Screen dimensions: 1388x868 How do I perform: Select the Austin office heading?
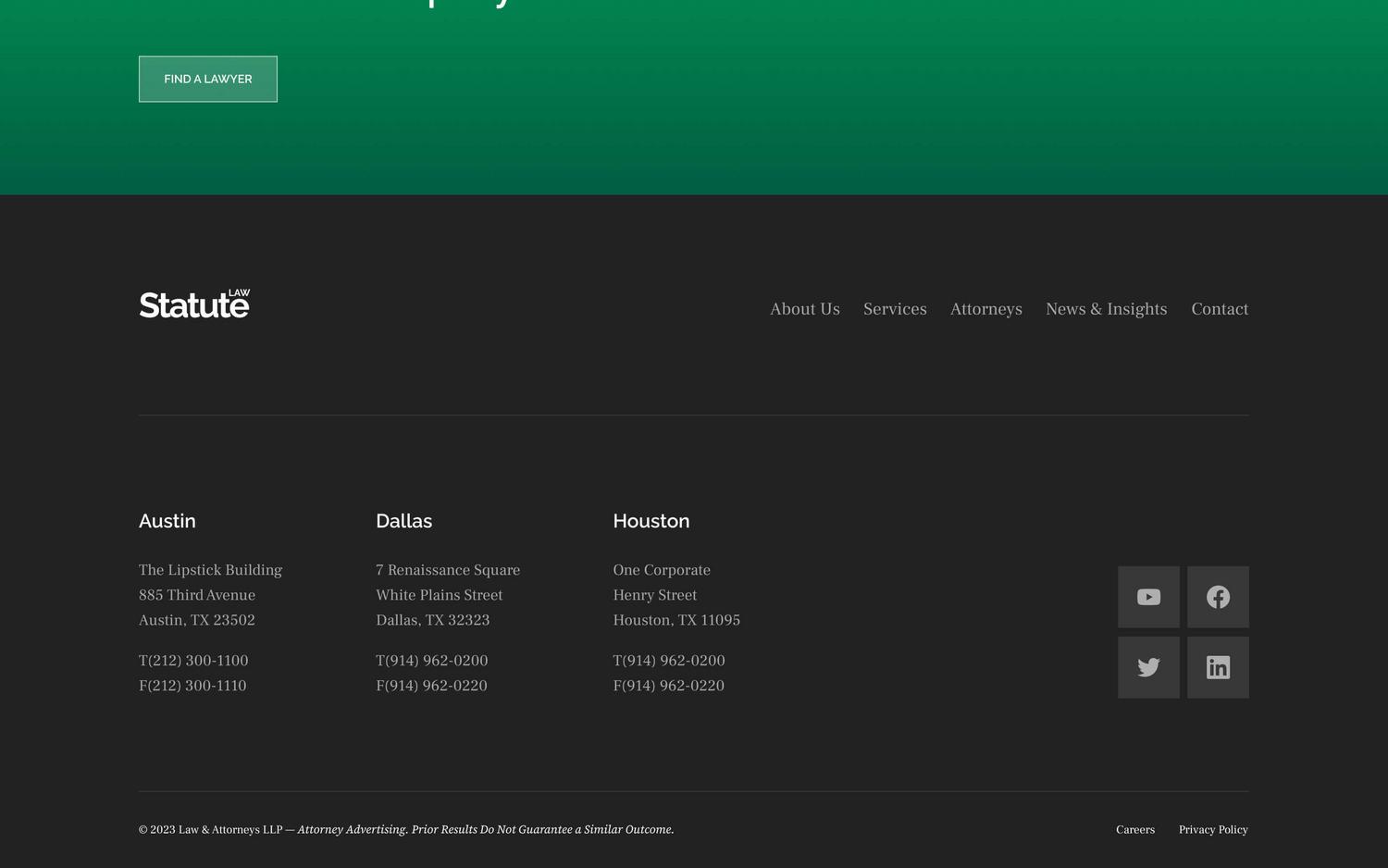pyautogui.click(x=167, y=521)
